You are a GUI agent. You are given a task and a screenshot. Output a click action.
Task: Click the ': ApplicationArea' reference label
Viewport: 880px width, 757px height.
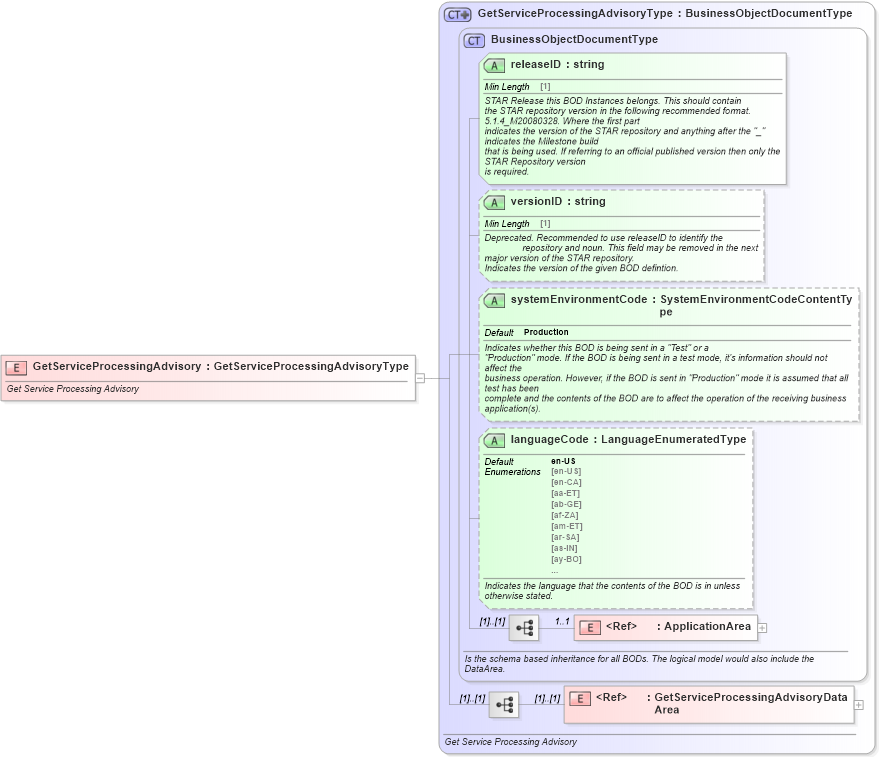point(704,626)
